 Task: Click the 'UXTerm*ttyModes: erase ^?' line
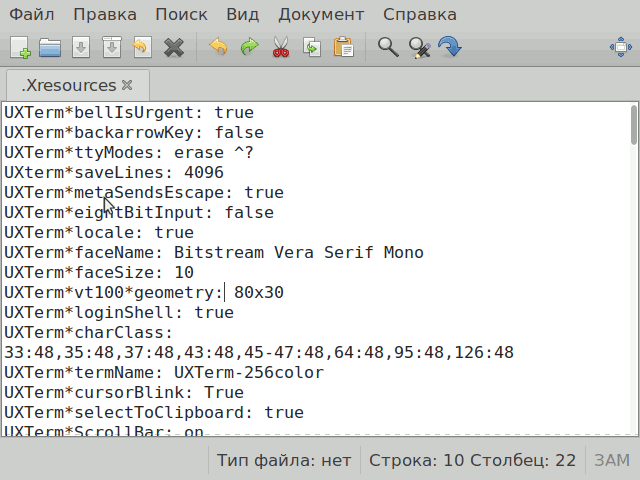[x=129, y=153]
